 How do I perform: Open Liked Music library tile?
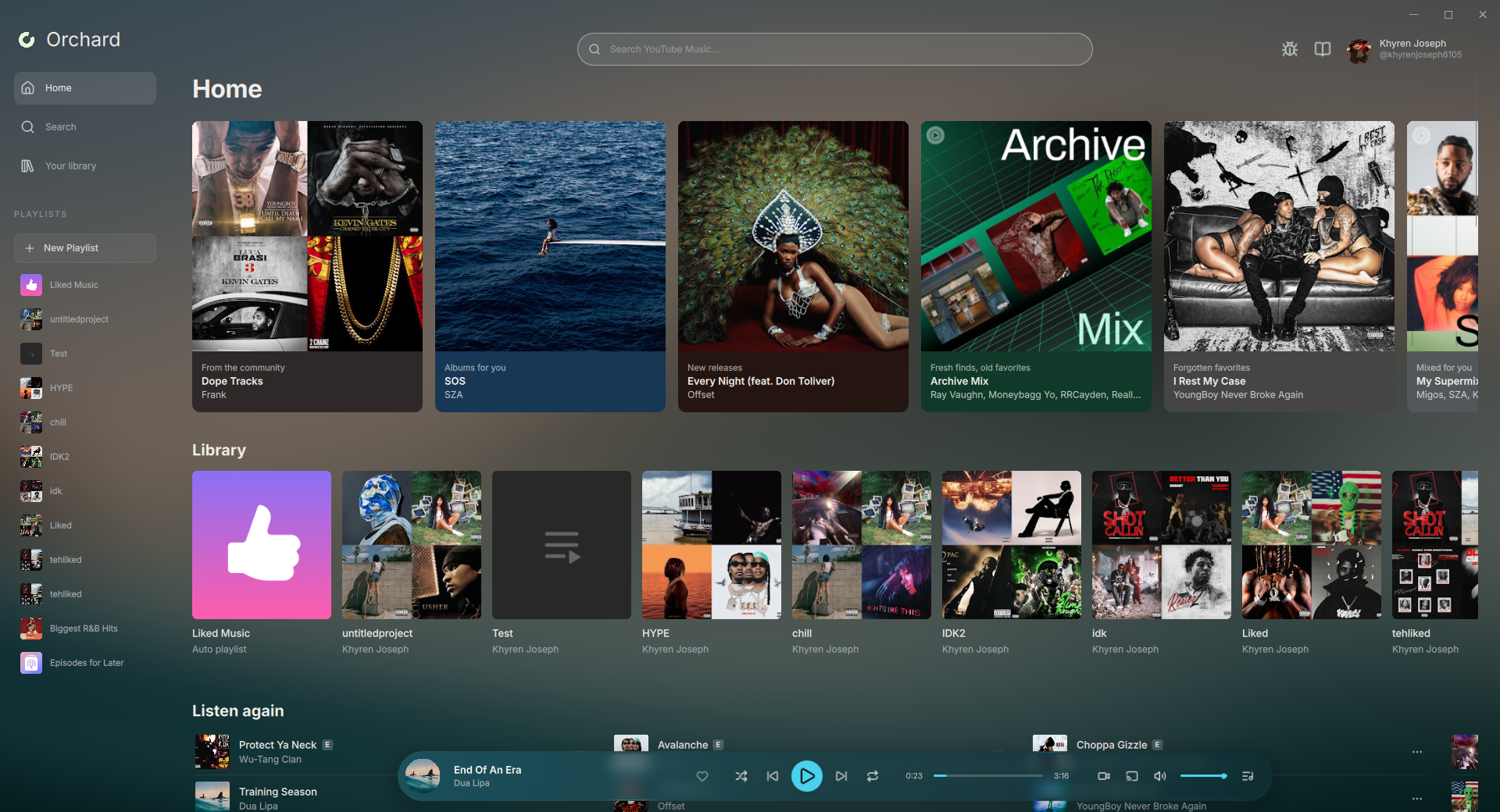pos(262,563)
